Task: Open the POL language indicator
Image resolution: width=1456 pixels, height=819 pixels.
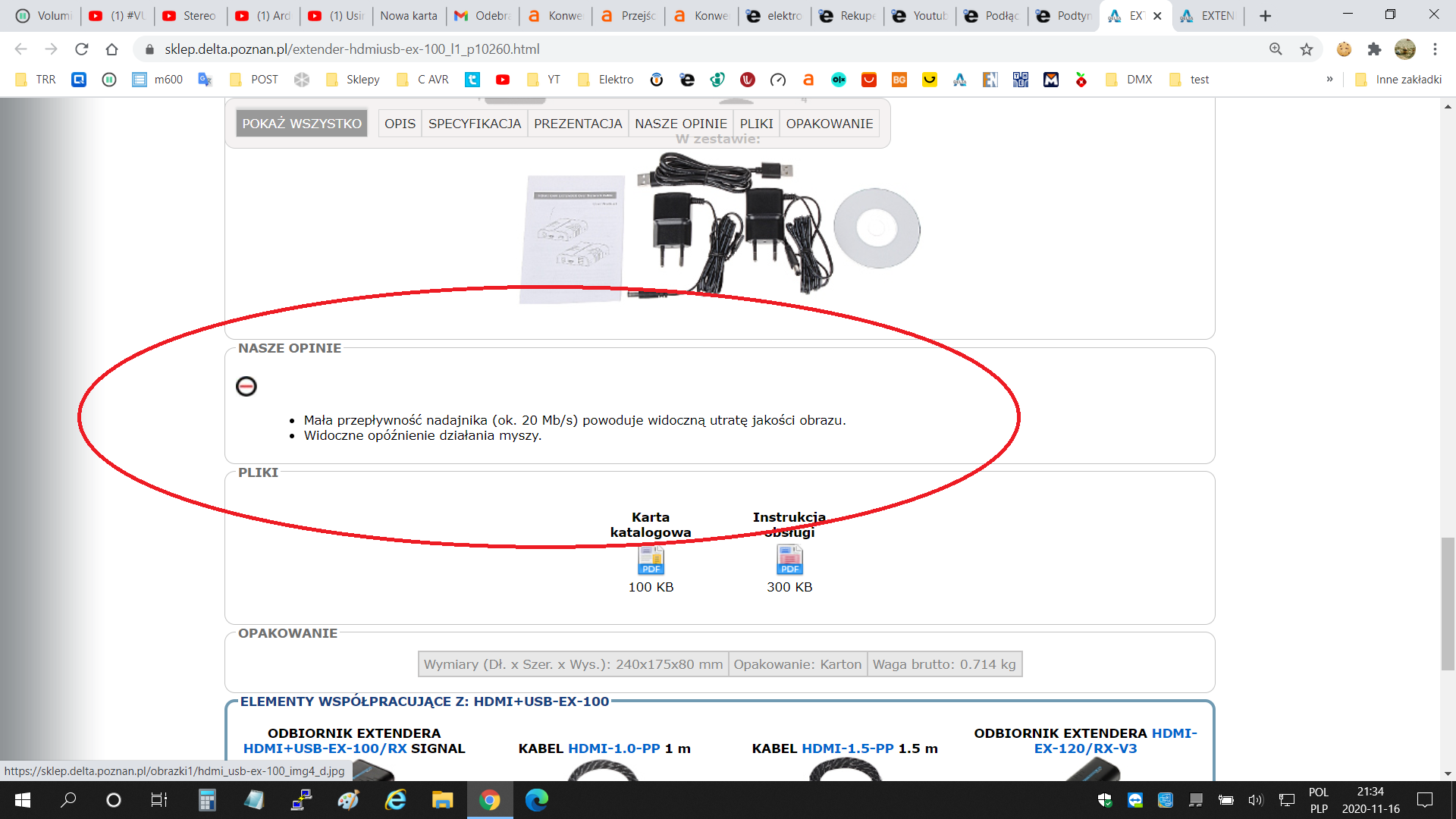Action: coord(1319,792)
